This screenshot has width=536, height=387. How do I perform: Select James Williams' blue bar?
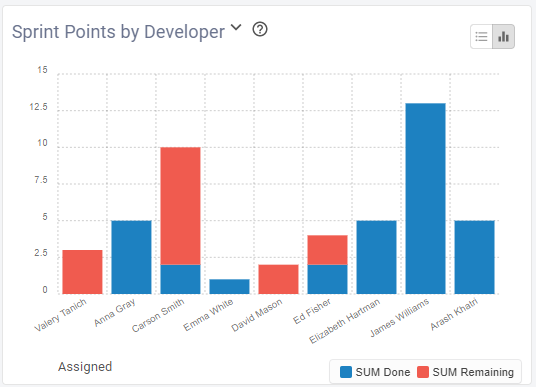point(426,199)
